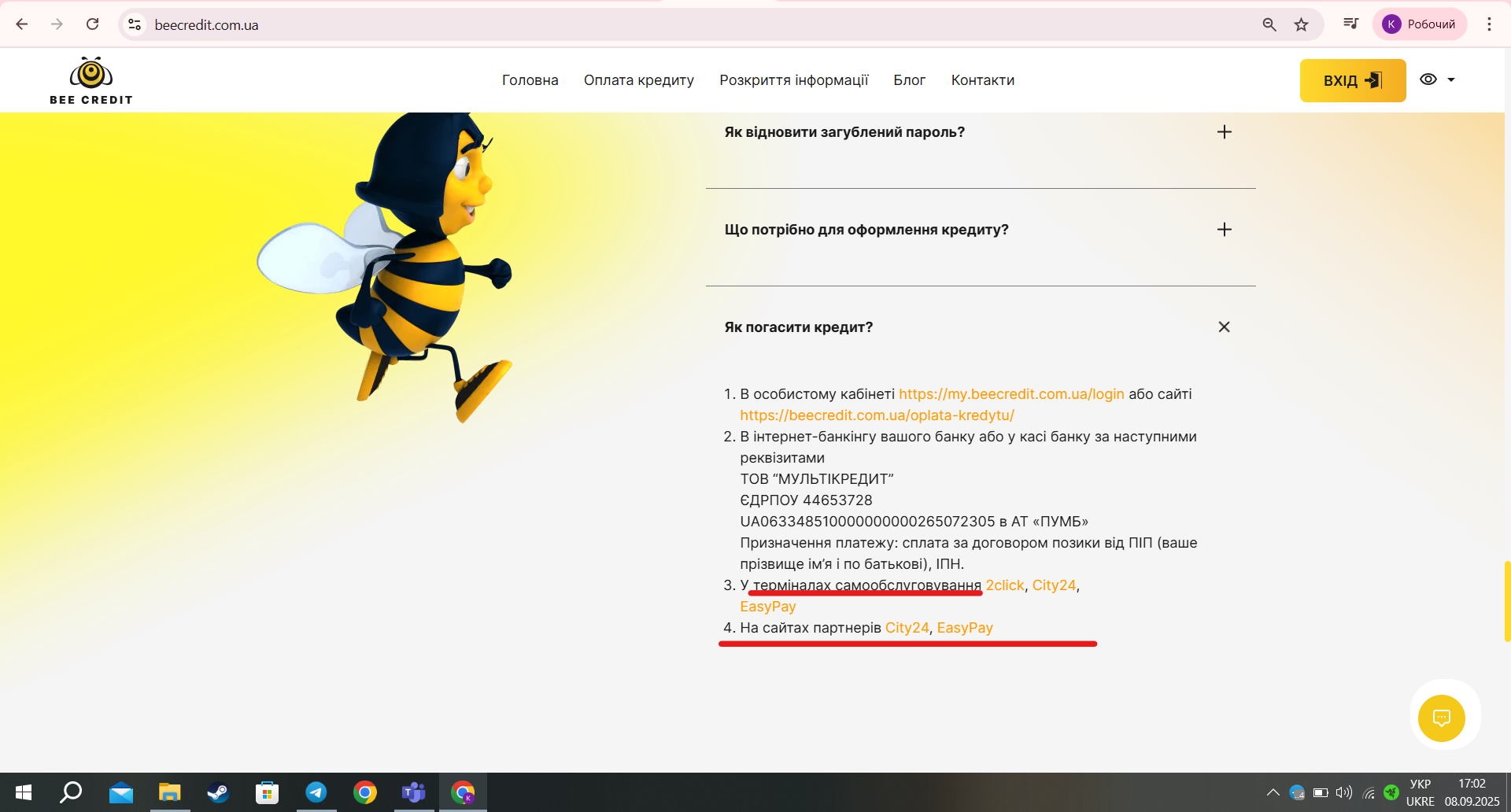Open the yellow chat widget button
Viewport: 1511px width, 812px height.
click(x=1442, y=718)
